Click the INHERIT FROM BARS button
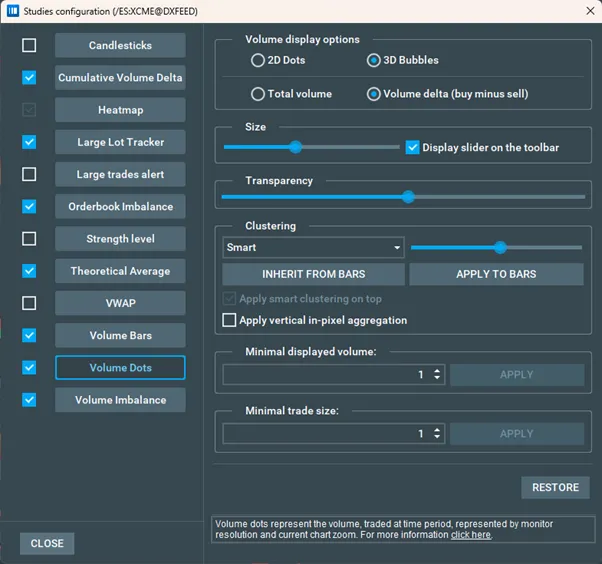602x564 pixels. point(313,274)
